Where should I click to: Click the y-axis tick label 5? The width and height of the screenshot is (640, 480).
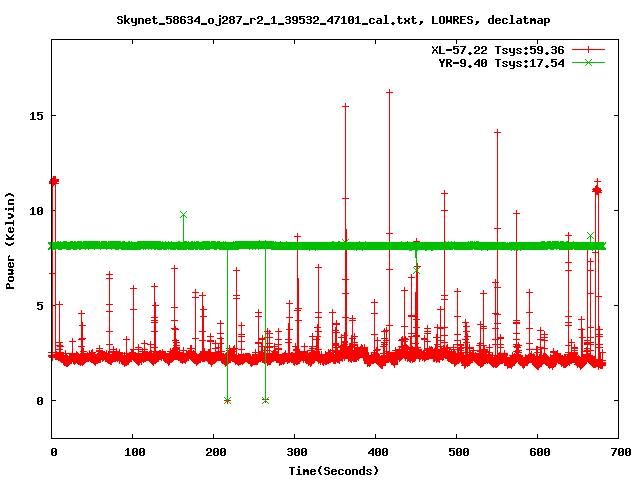(40, 306)
